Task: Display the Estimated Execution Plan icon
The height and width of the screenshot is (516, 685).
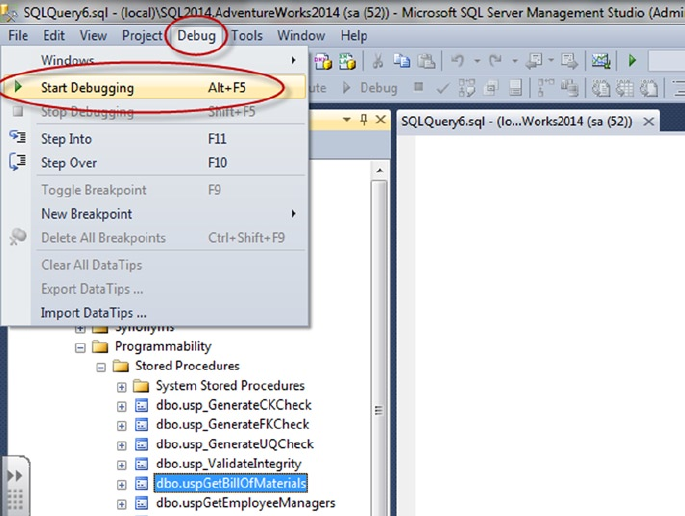Action: click(x=467, y=88)
